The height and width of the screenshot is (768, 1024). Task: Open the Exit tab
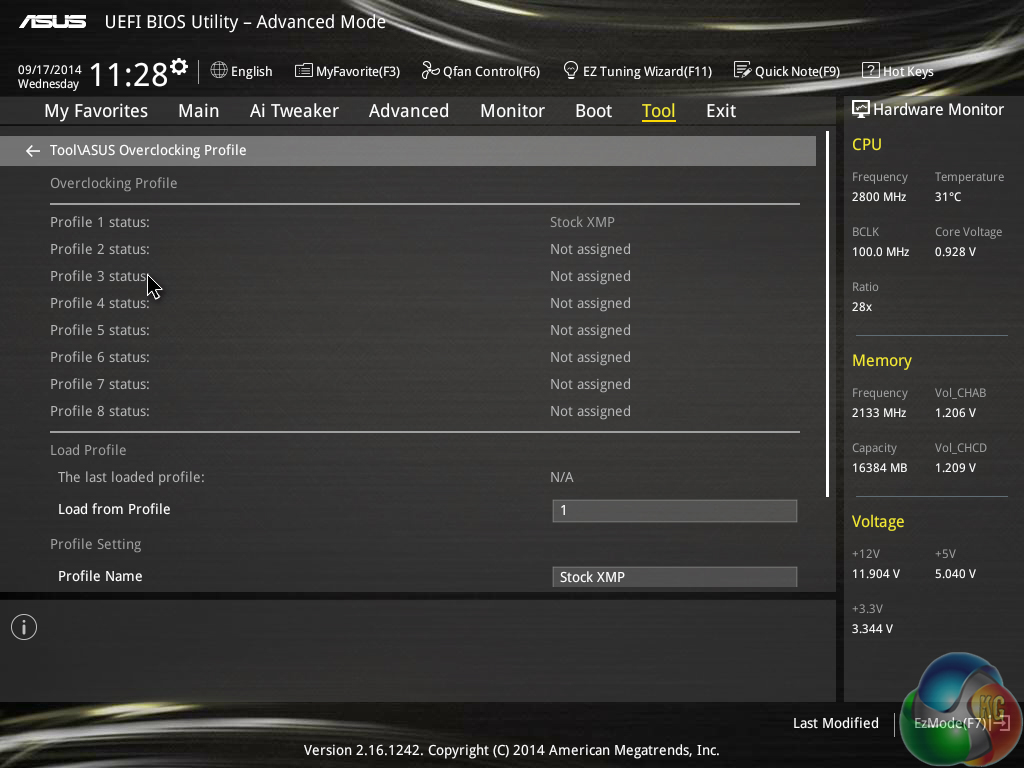click(x=721, y=111)
